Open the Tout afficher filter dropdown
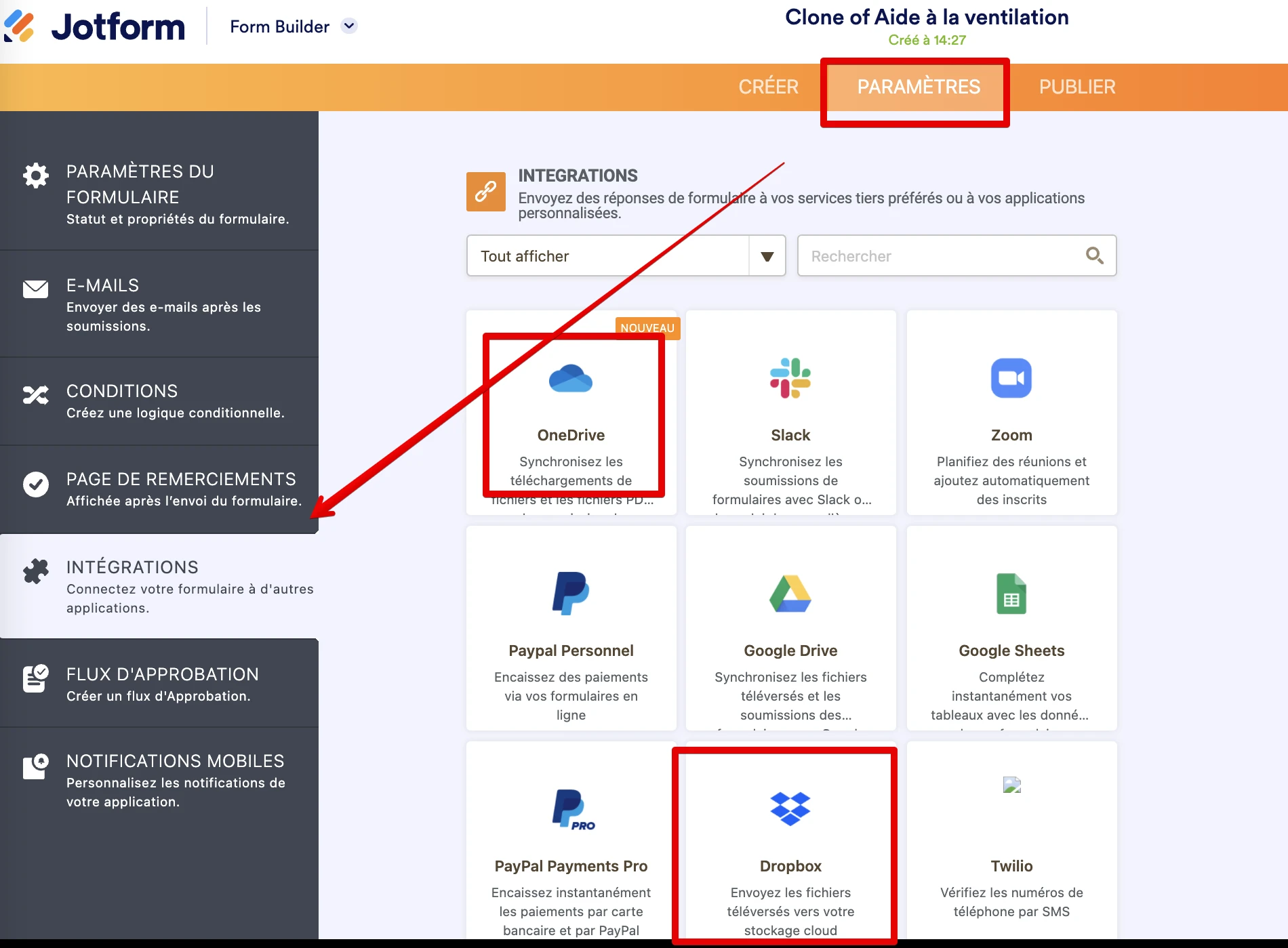Viewport: 1288px width, 948px height. click(607, 256)
